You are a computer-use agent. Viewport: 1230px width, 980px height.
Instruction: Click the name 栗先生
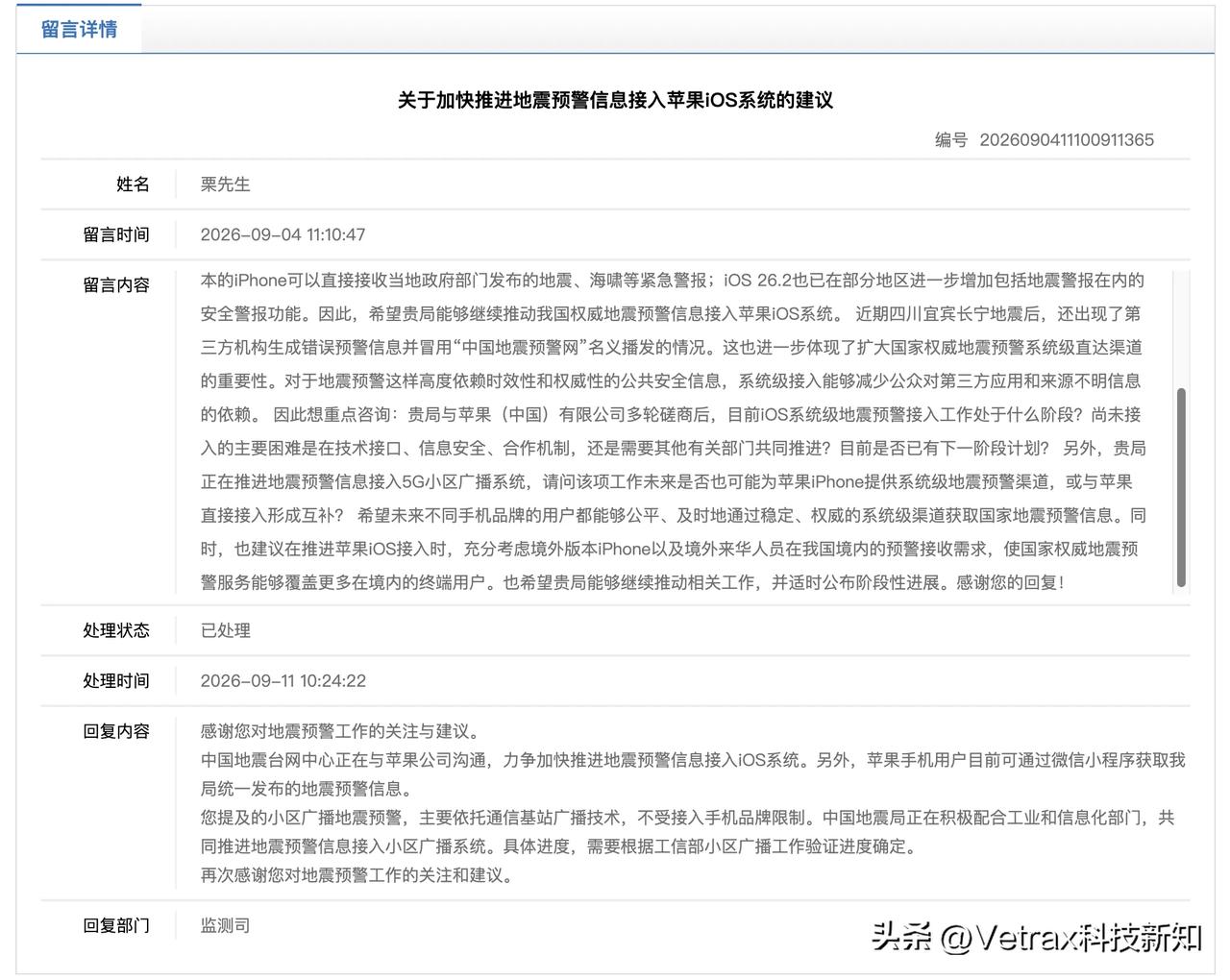pyautogui.click(x=225, y=184)
